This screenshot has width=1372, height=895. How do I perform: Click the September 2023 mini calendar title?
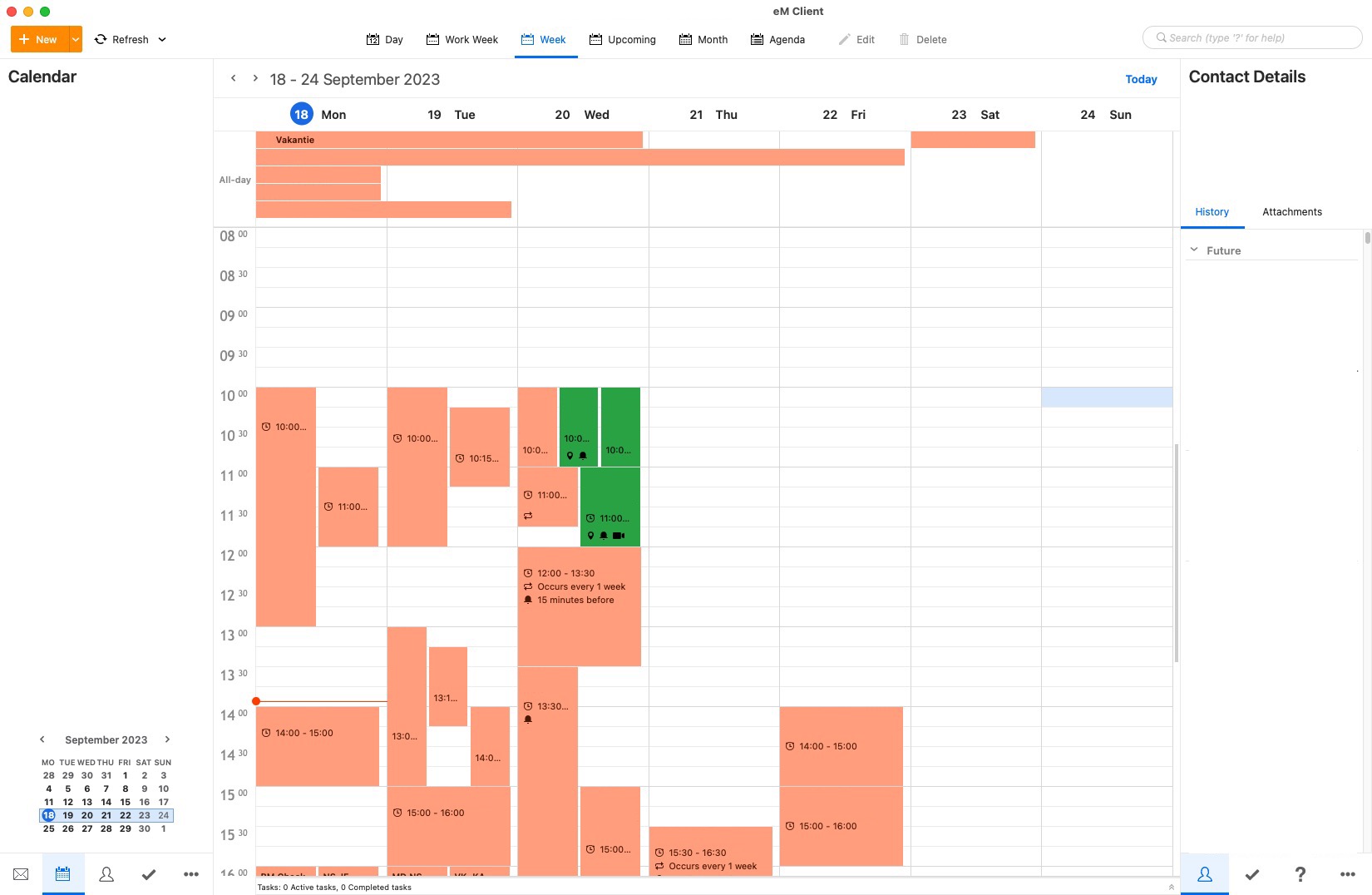(x=106, y=739)
